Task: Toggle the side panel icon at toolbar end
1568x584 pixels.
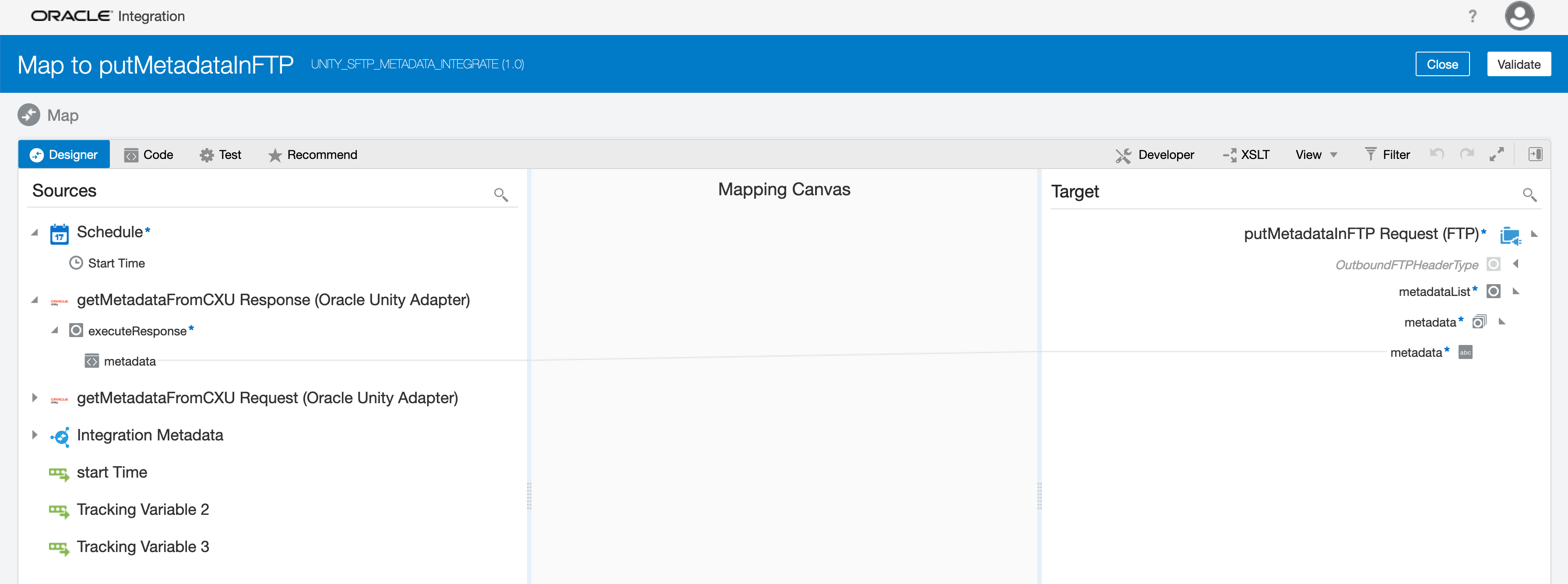Action: click(1535, 154)
